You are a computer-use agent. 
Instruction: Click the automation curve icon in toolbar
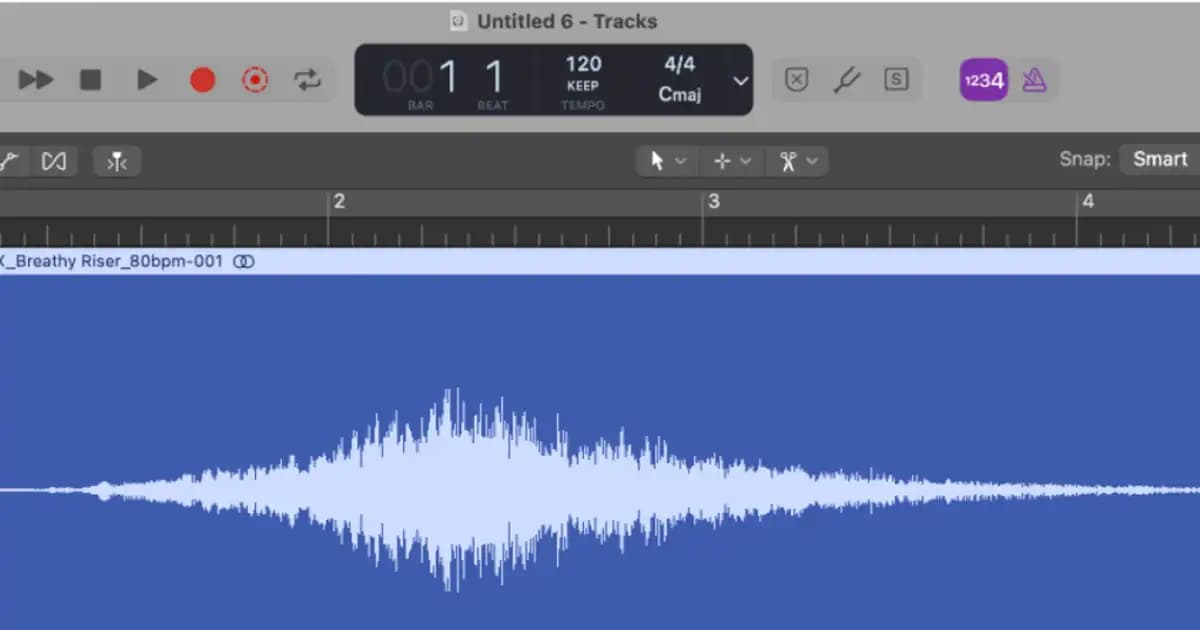8,161
